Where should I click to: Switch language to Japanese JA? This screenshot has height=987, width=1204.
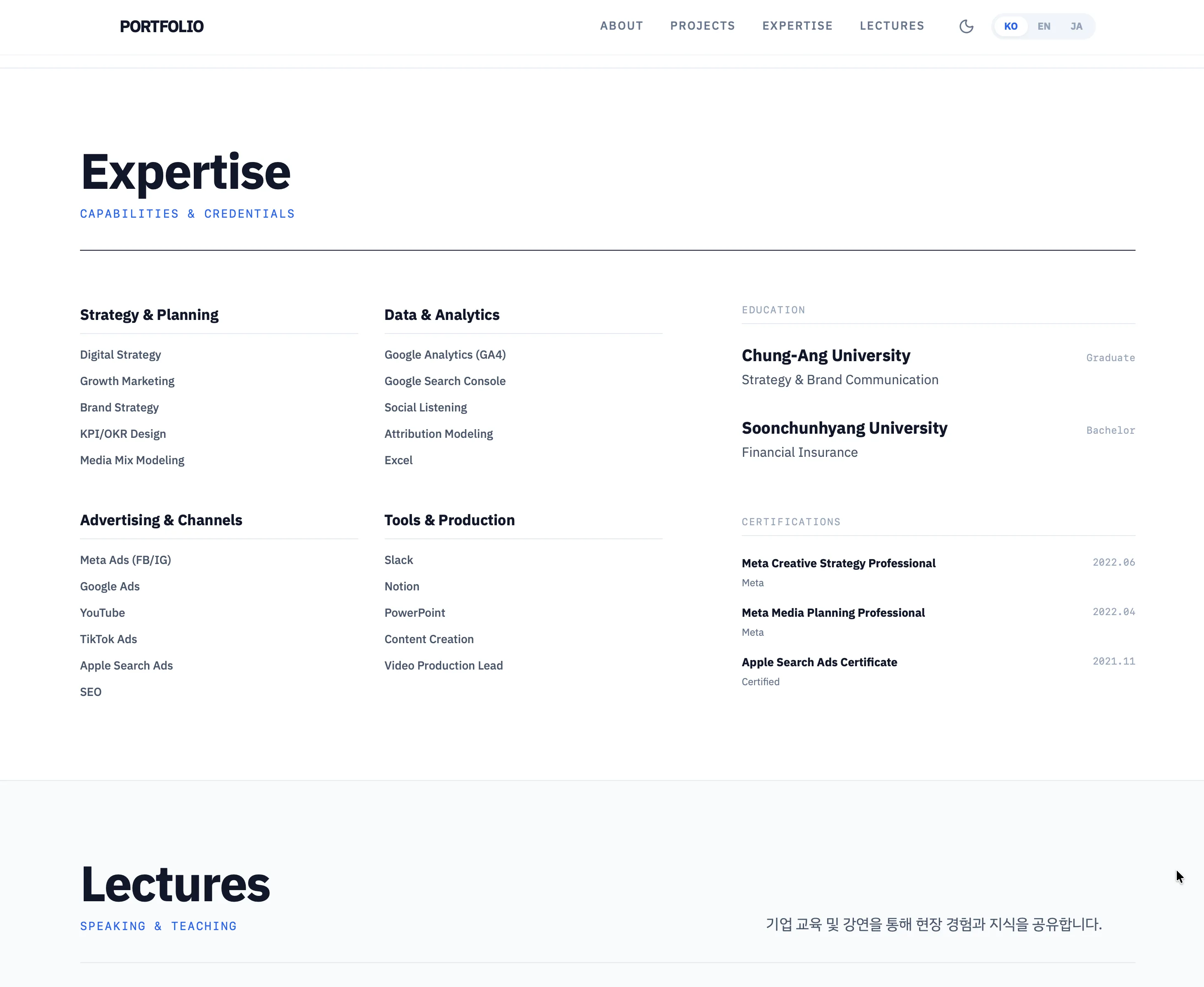pos(1076,26)
